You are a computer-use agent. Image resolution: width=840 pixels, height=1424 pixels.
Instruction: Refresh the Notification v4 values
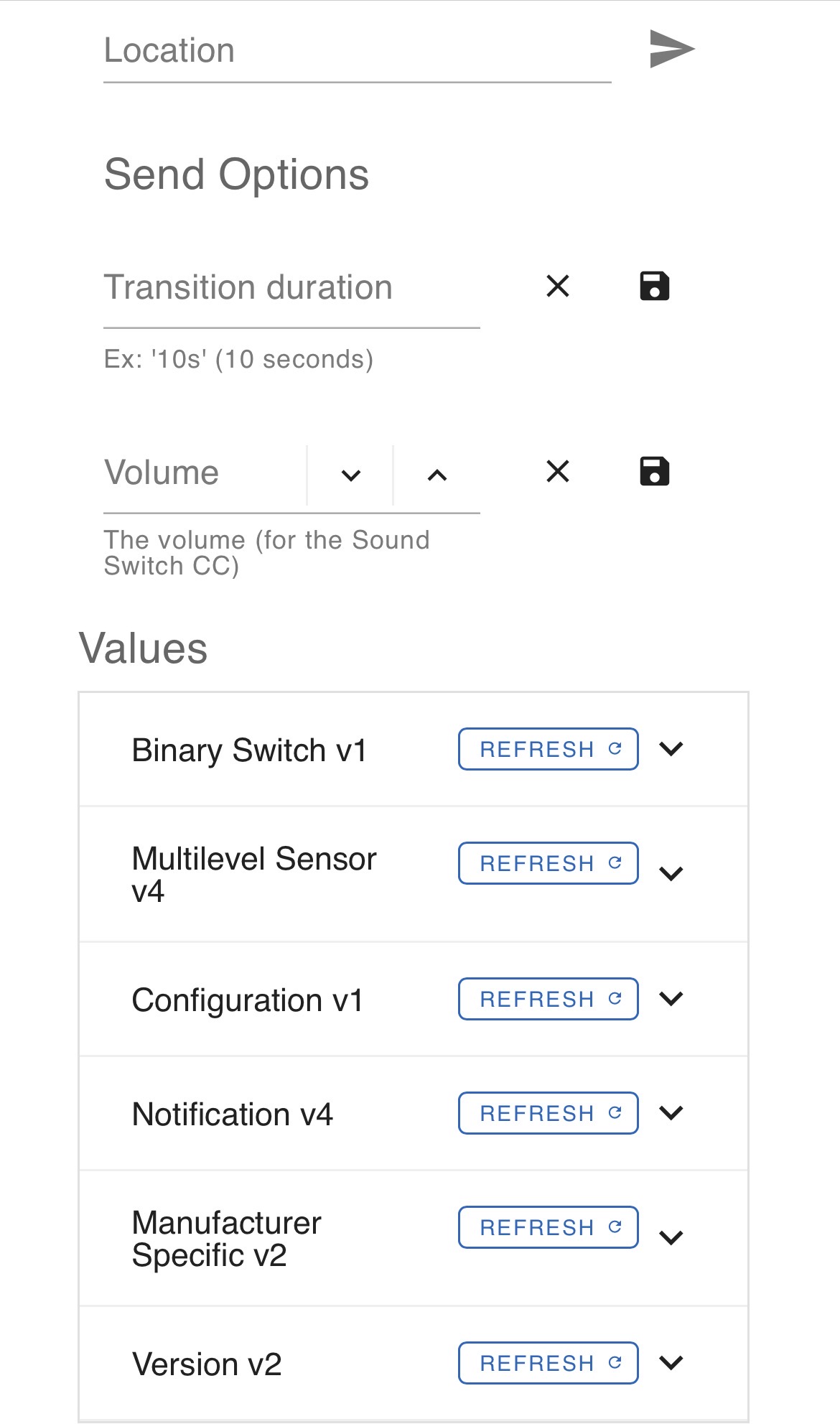pos(548,1113)
